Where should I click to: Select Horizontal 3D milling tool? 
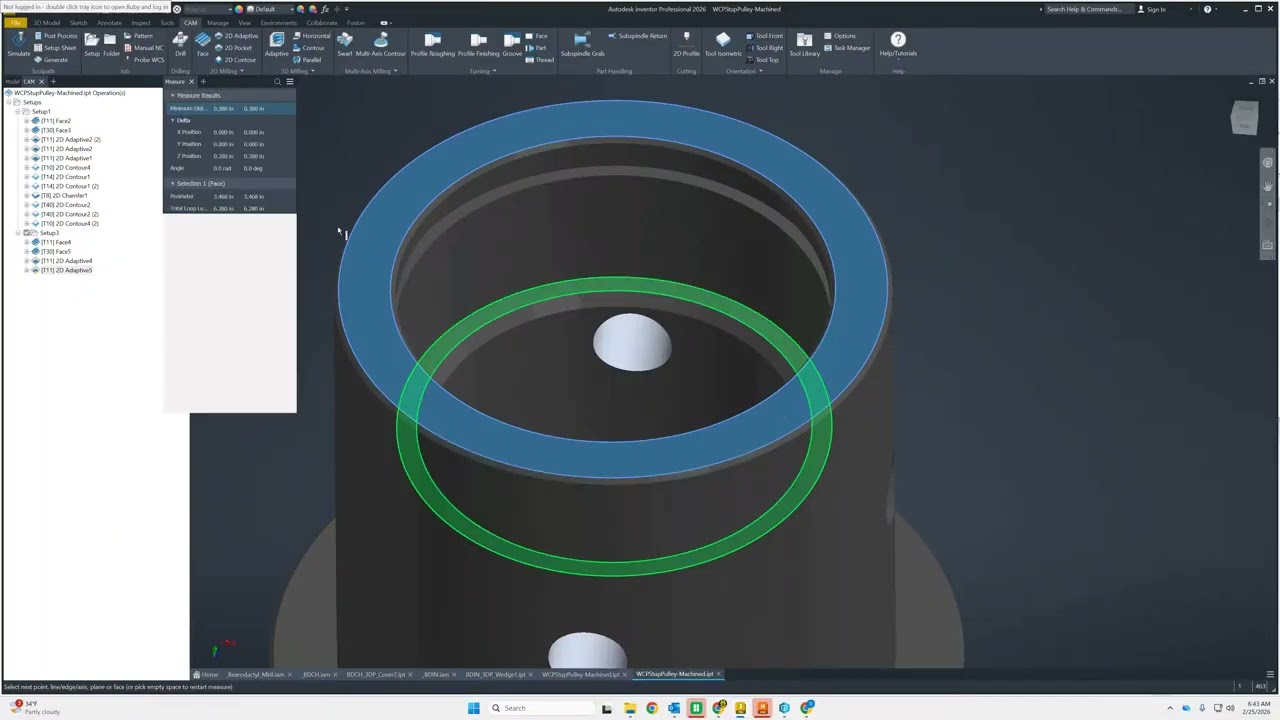pyautogui.click(x=312, y=36)
